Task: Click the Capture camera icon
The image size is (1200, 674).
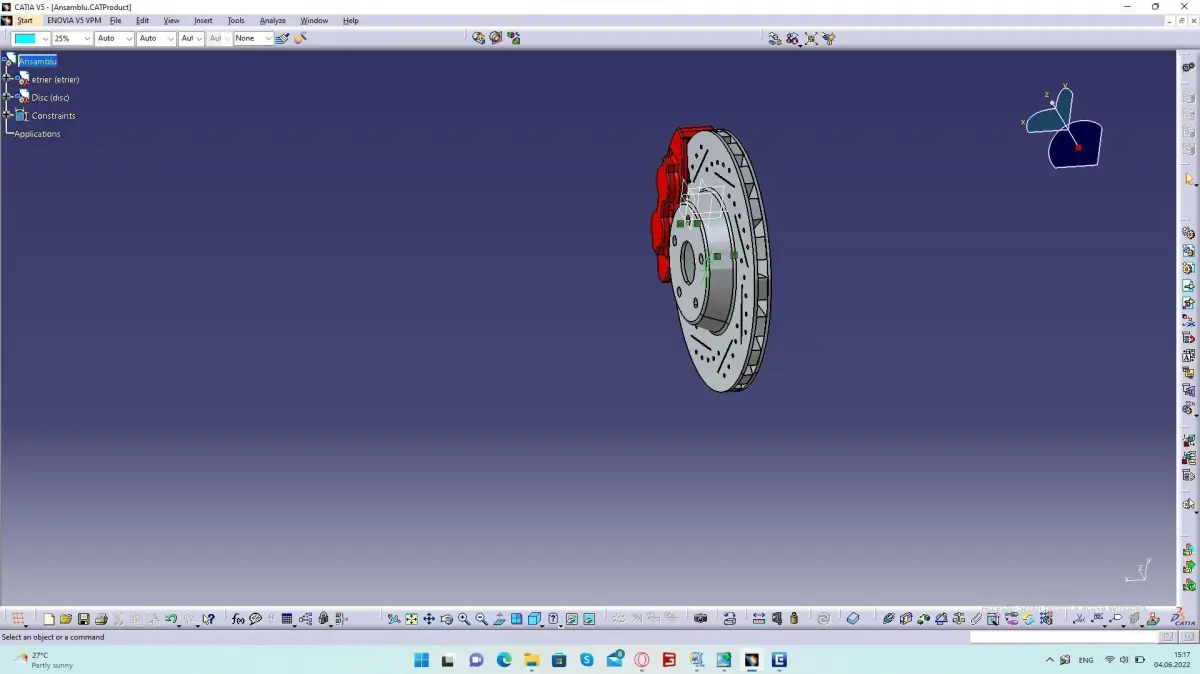Action: pos(701,619)
